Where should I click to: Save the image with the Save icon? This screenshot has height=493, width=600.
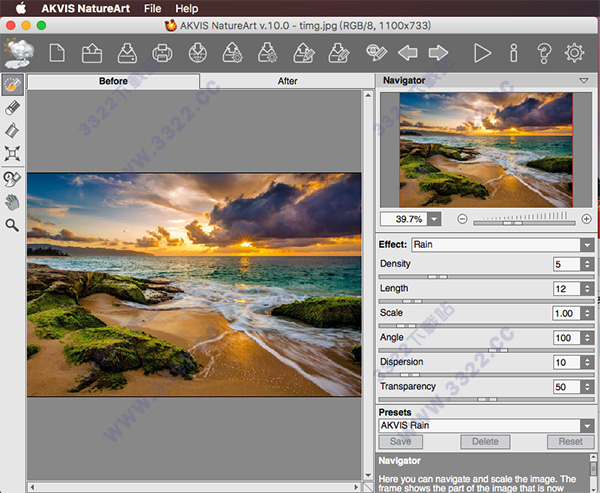click(x=127, y=53)
